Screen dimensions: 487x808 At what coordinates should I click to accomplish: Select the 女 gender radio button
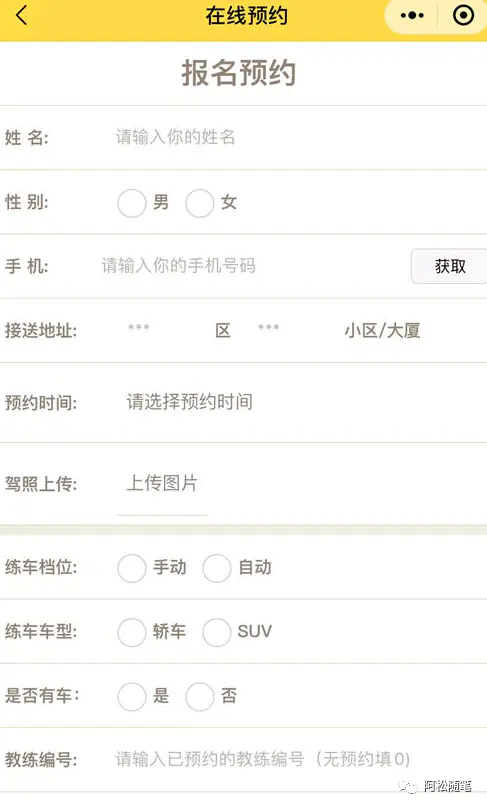[199, 203]
